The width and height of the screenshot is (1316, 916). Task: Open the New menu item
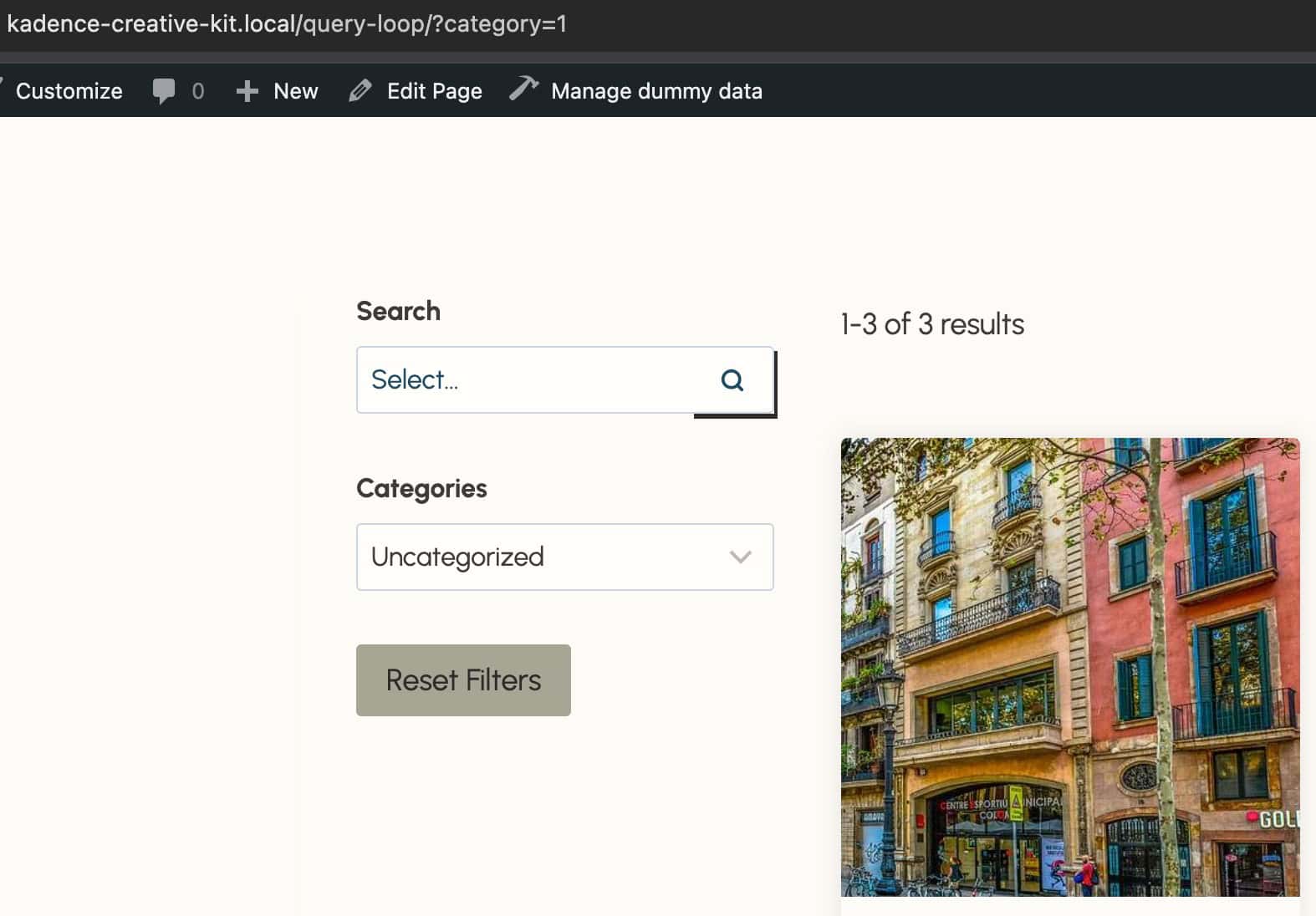295,91
